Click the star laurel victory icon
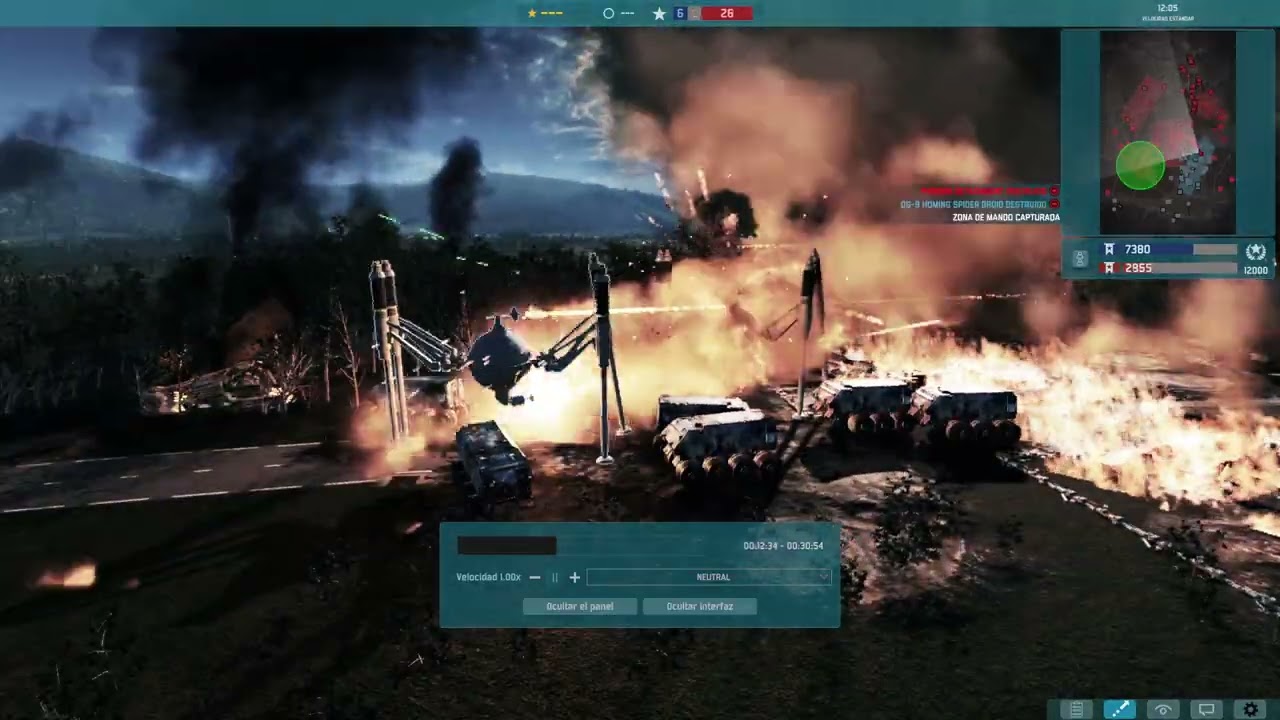This screenshot has height=720, width=1280. coord(1256,251)
